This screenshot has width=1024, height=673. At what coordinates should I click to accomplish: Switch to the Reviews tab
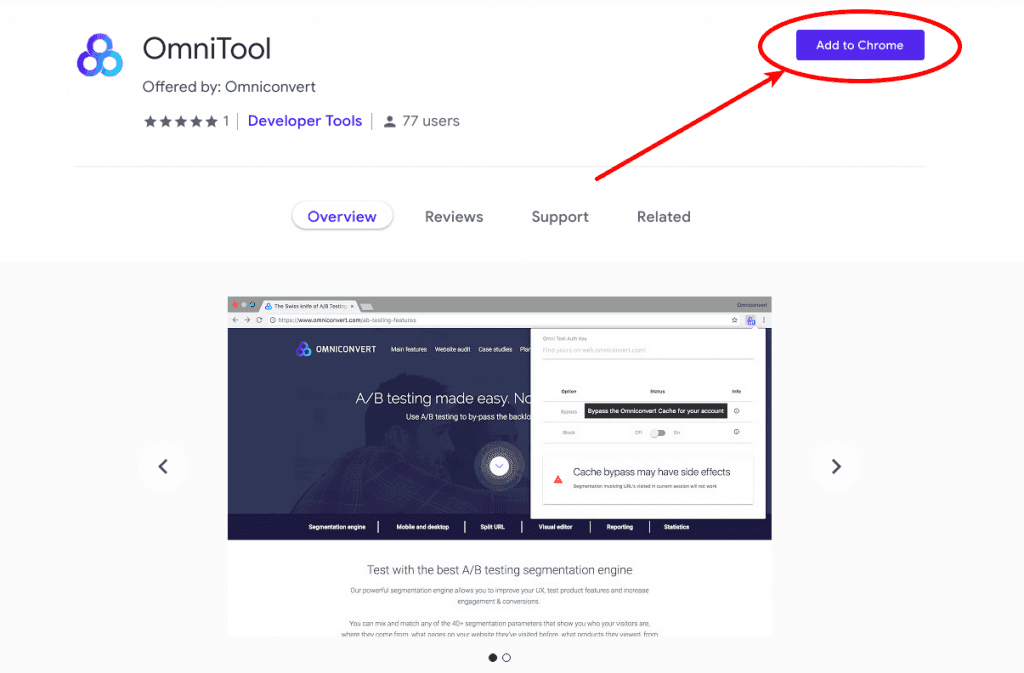[x=453, y=217]
